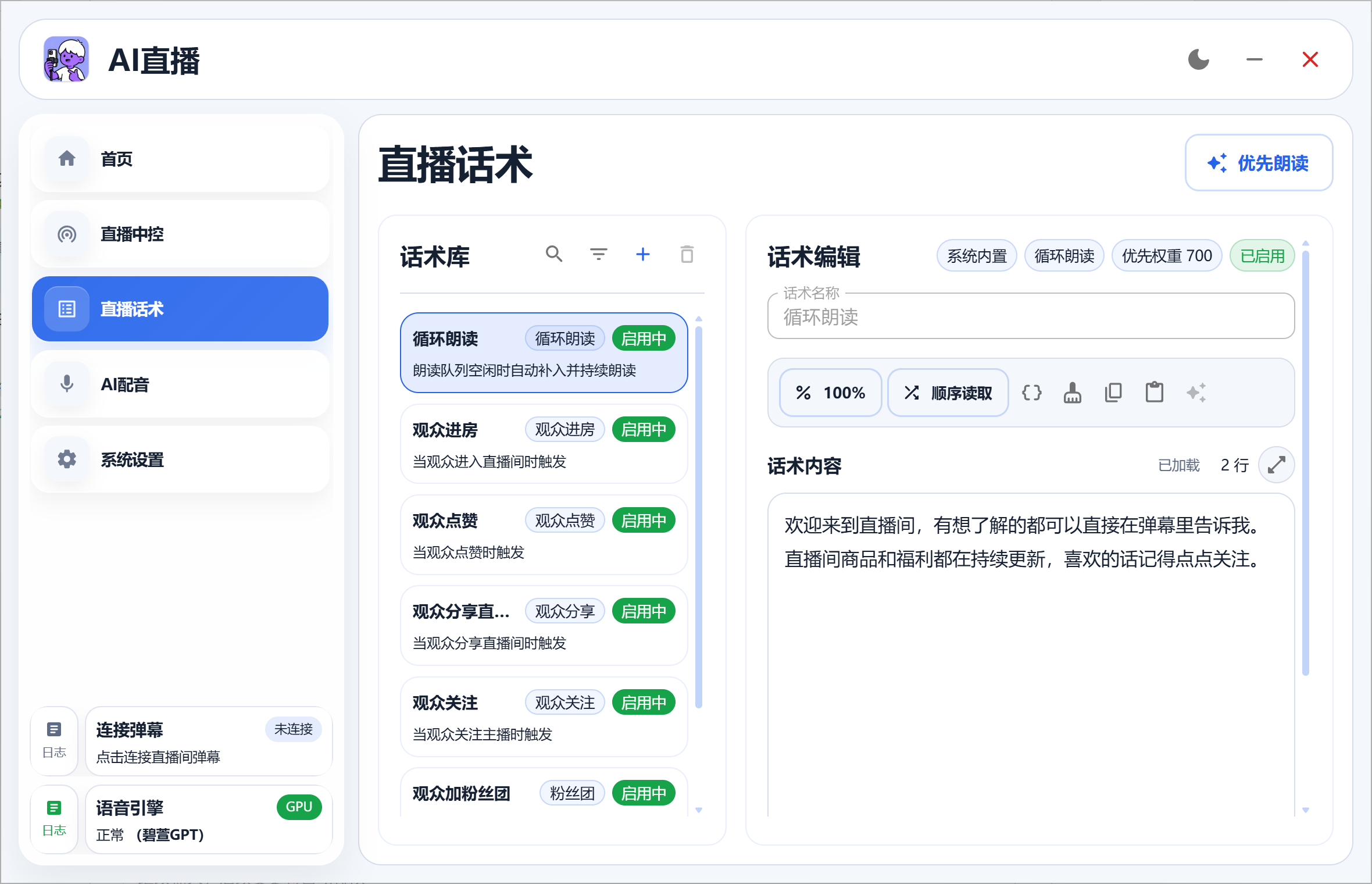Toggle dark mode with the moon icon
Screen dimensions: 1372x884
pos(1199,59)
